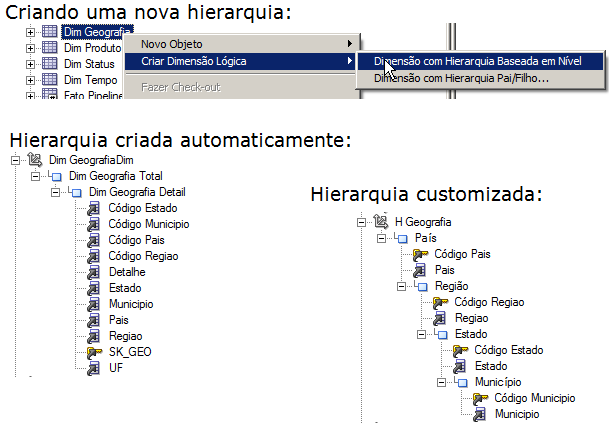Collapse the Estado level node

420,334
